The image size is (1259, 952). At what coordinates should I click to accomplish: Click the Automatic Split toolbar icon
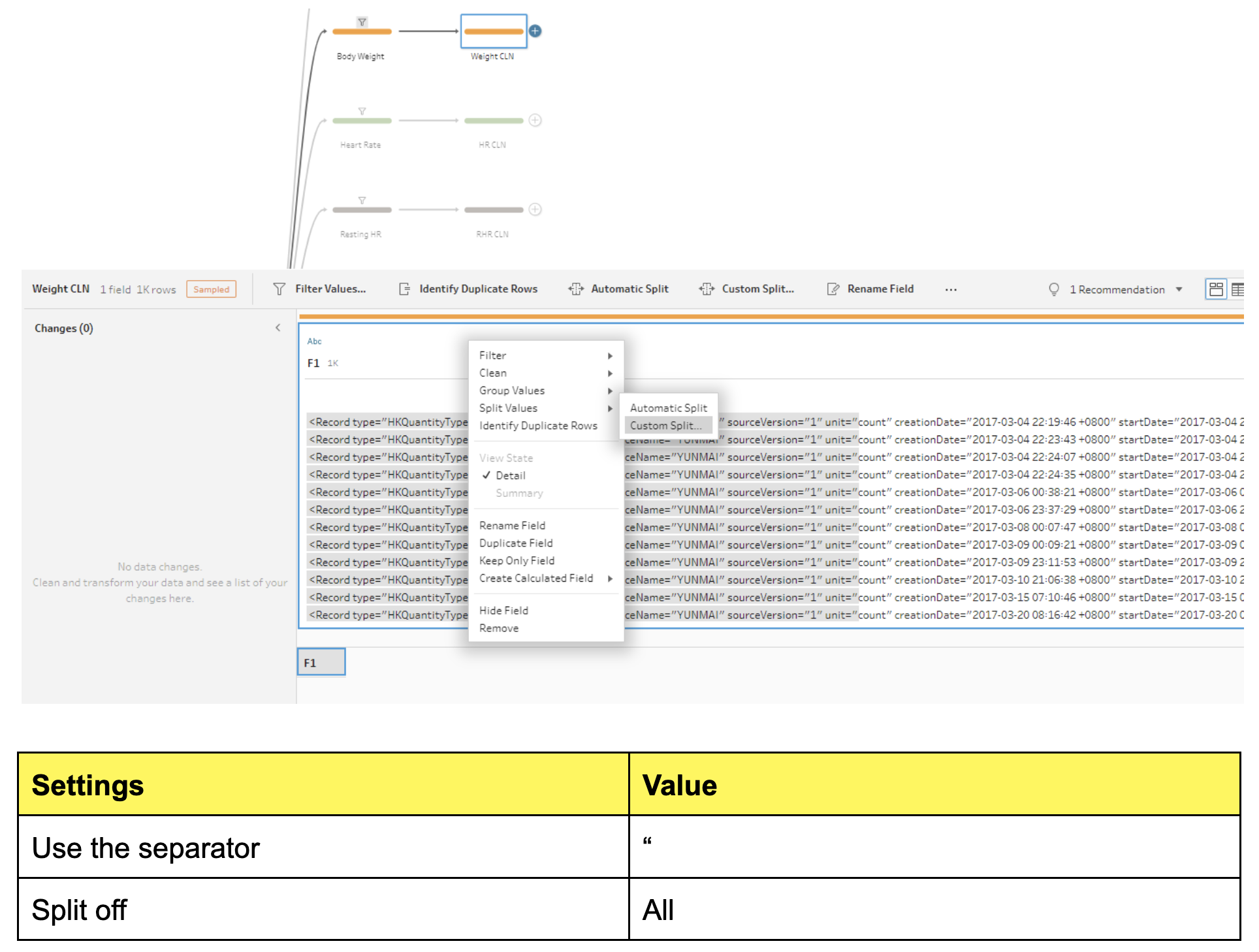[575, 289]
